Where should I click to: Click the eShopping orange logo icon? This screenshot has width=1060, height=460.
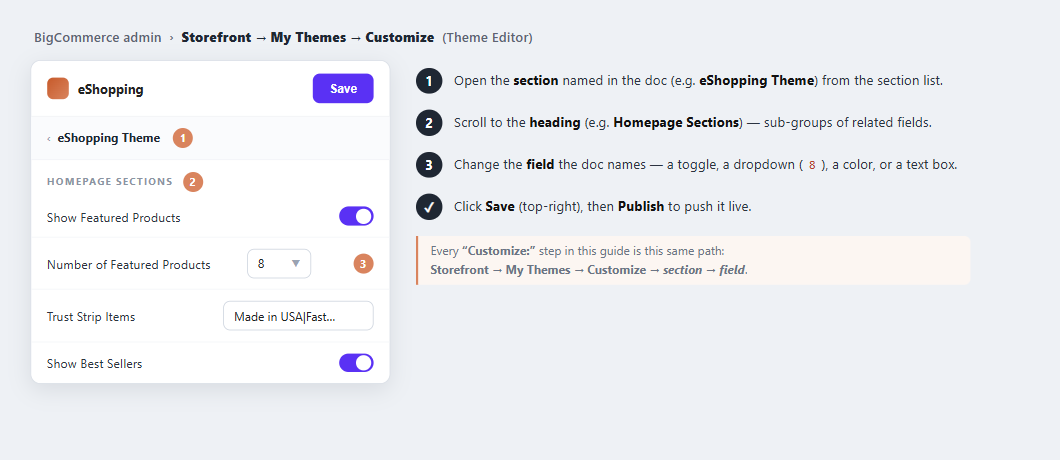(x=58, y=89)
